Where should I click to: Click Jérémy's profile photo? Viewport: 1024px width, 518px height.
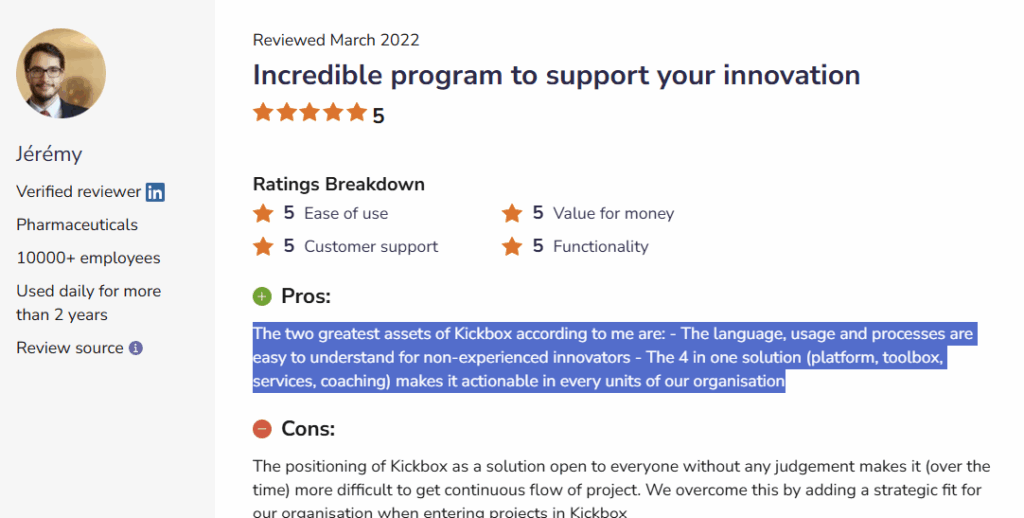(x=61, y=74)
